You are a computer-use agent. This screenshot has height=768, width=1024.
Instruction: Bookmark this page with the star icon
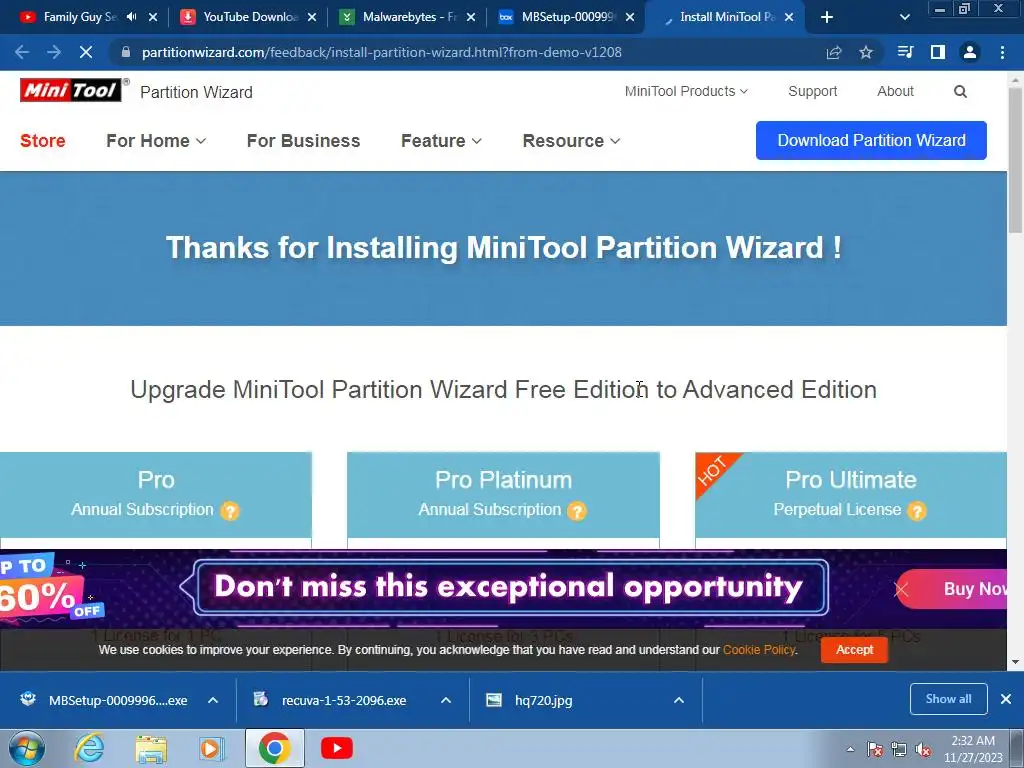point(866,52)
